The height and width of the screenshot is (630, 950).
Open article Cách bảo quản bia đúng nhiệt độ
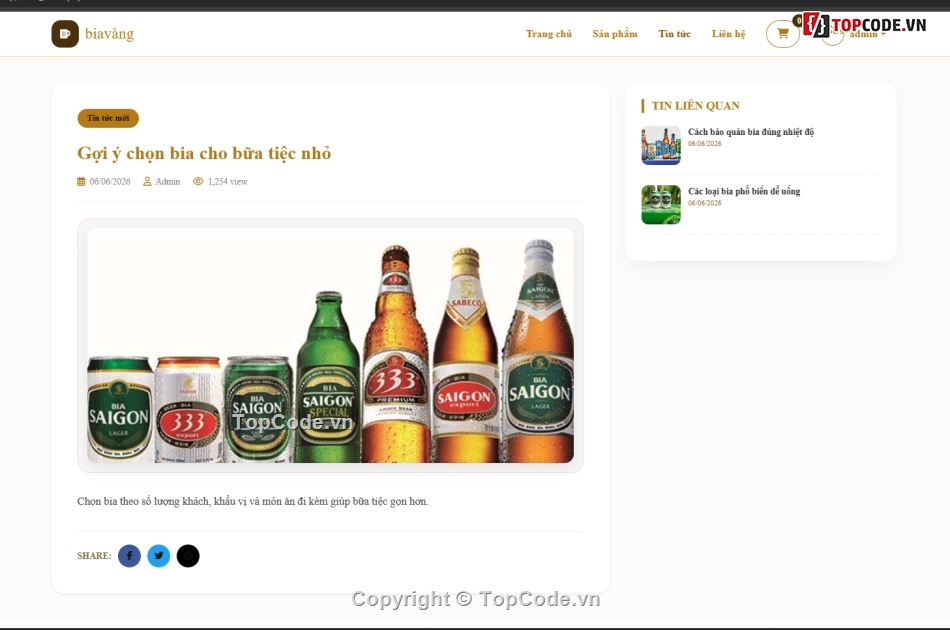751,131
